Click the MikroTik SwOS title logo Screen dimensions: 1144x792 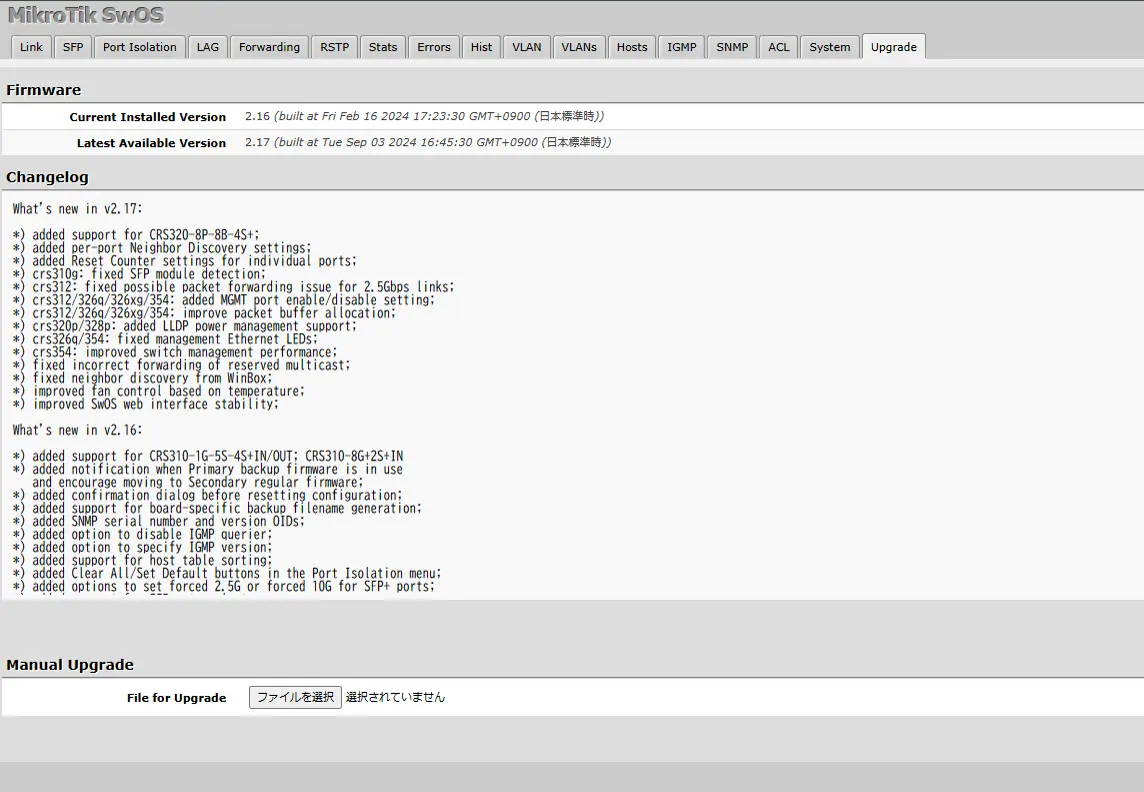[85, 15]
